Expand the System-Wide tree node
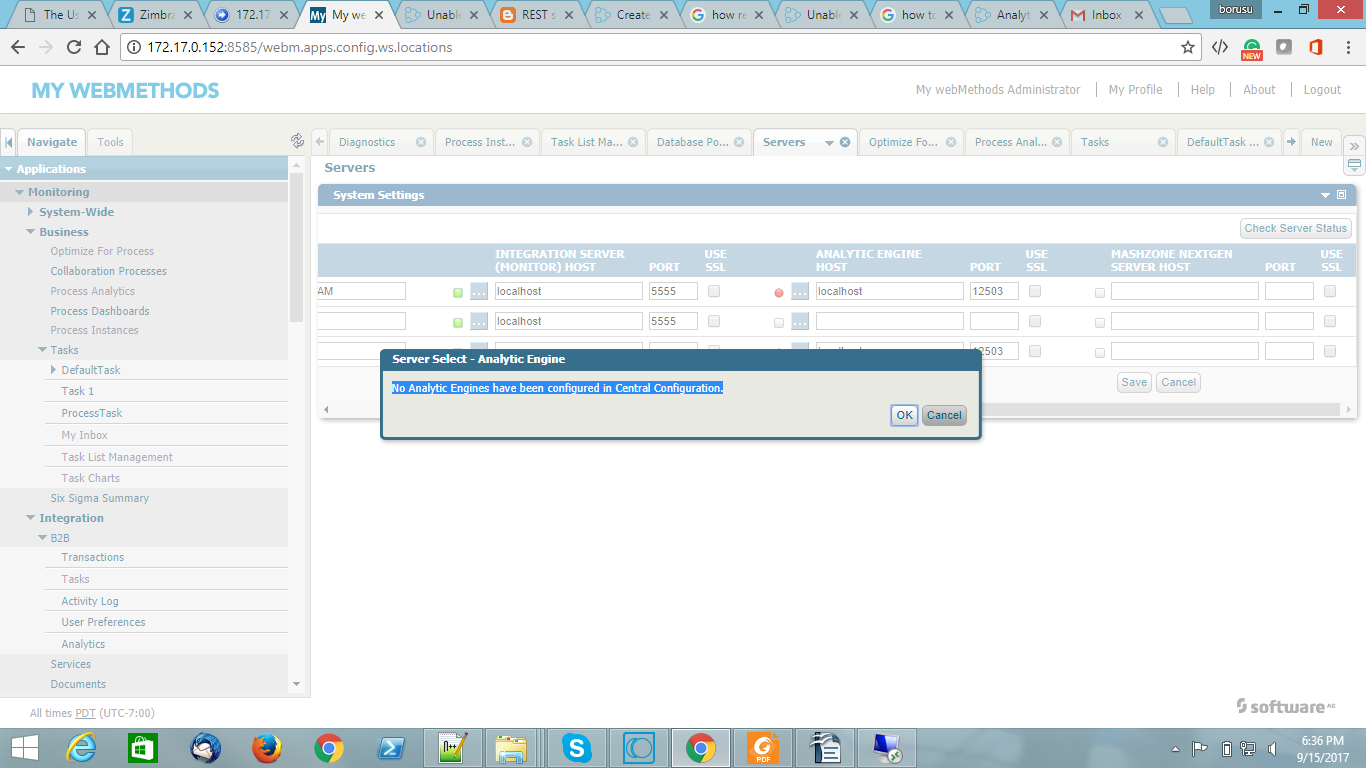Screen dimensions: 1366x768 coord(30,212)
